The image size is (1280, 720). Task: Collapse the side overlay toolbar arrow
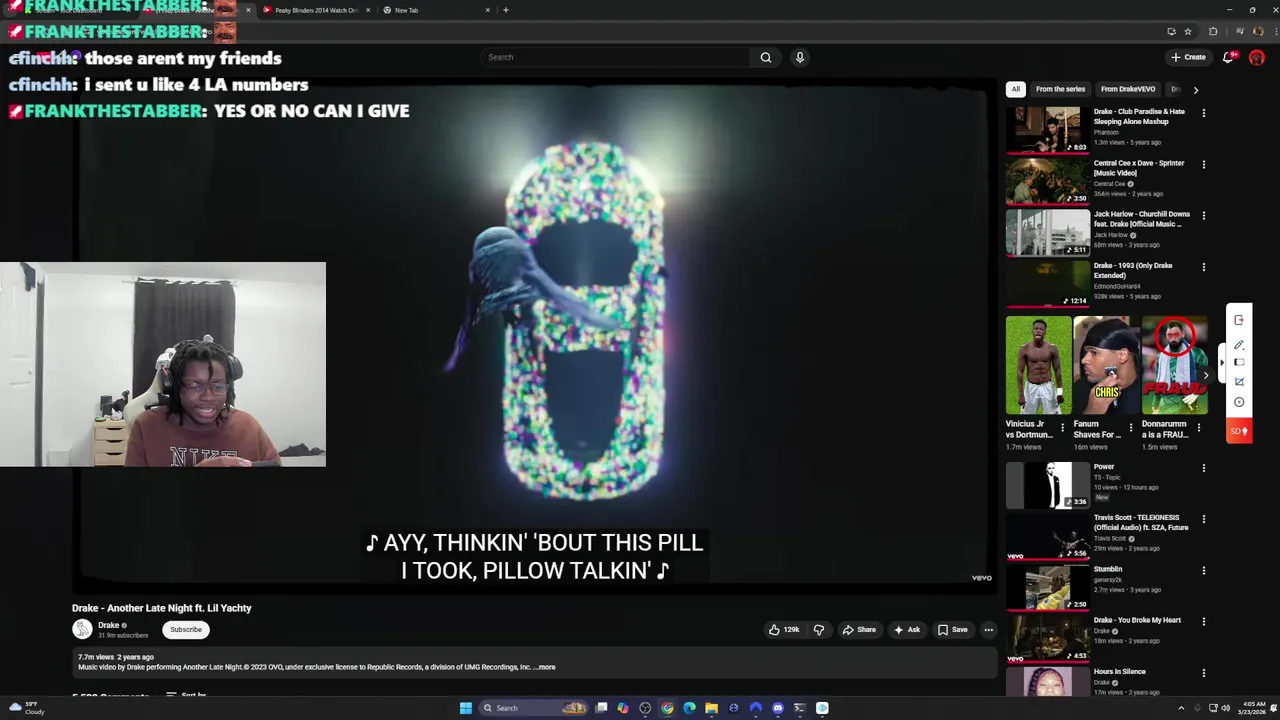pyautogui.click(x=1221, y=362)
